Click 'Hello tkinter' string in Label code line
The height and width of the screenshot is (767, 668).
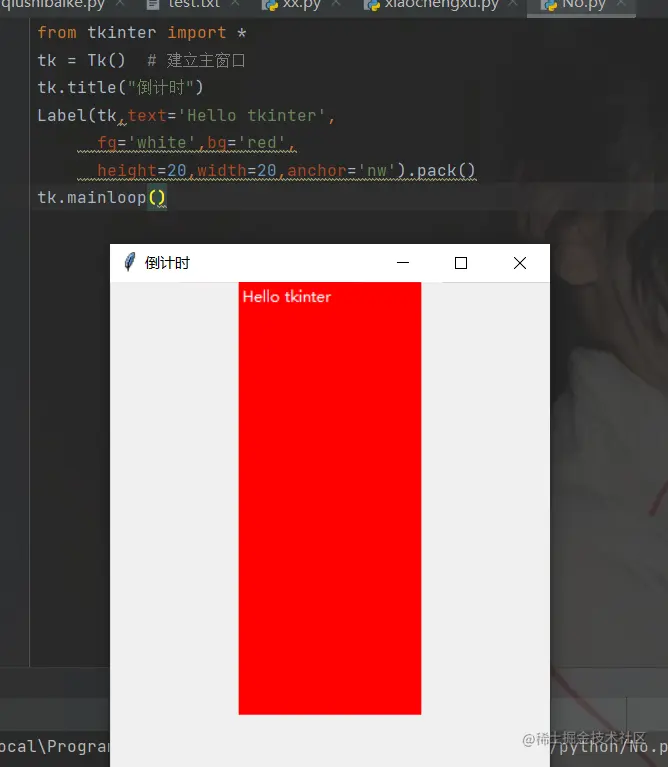coord(251,115)
